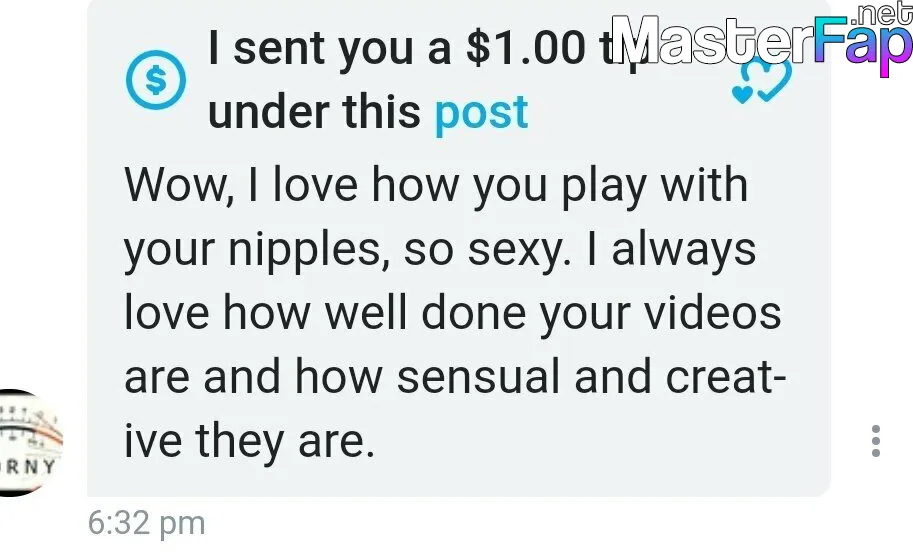Click the ".net" text in the watermark
The image size is (913, 552).
(x=881, y=14)
